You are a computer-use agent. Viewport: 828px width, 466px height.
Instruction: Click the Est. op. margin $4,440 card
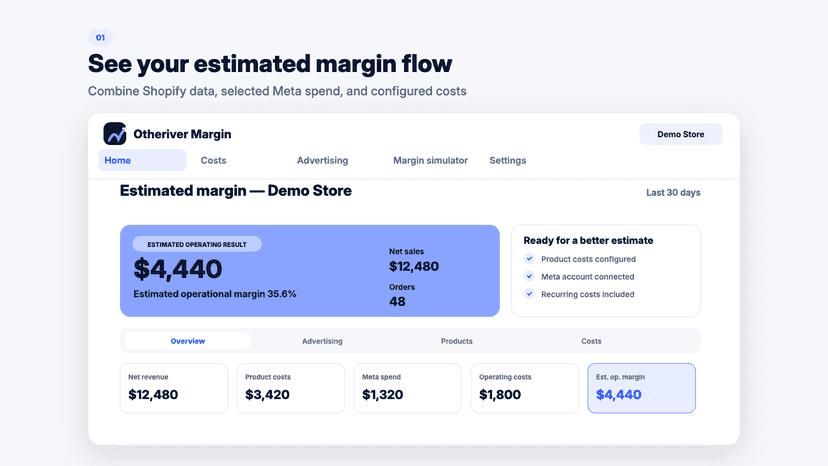642,388
